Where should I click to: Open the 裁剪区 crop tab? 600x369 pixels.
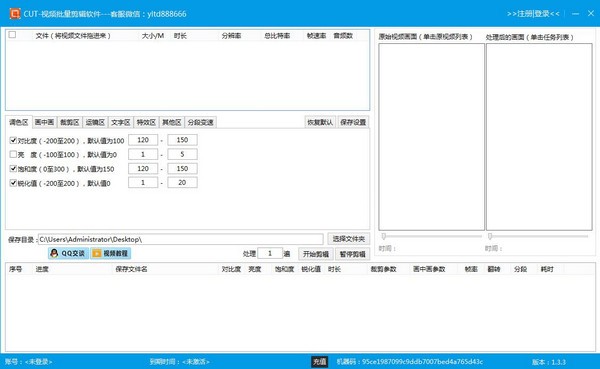point(70,122)
